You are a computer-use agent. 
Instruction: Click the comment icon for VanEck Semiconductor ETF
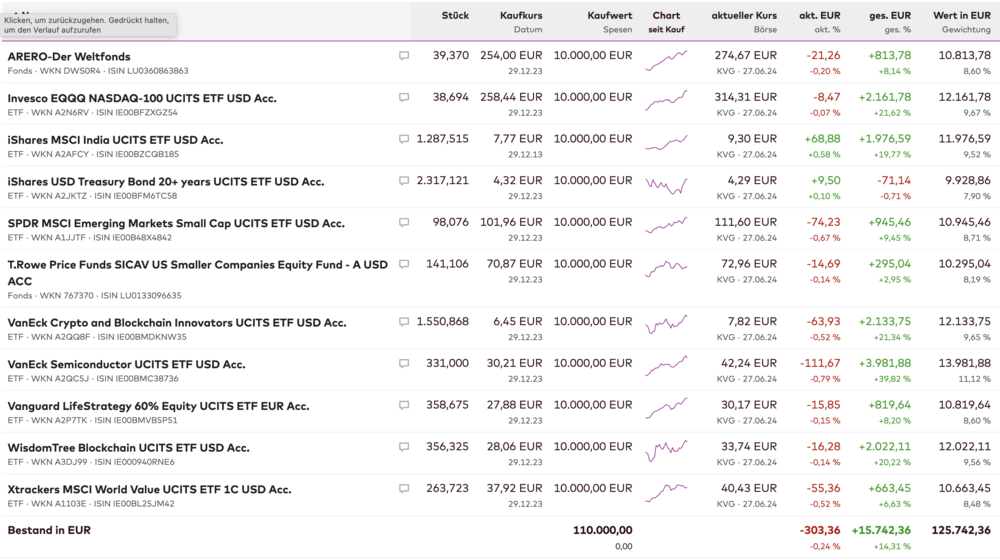404,364
